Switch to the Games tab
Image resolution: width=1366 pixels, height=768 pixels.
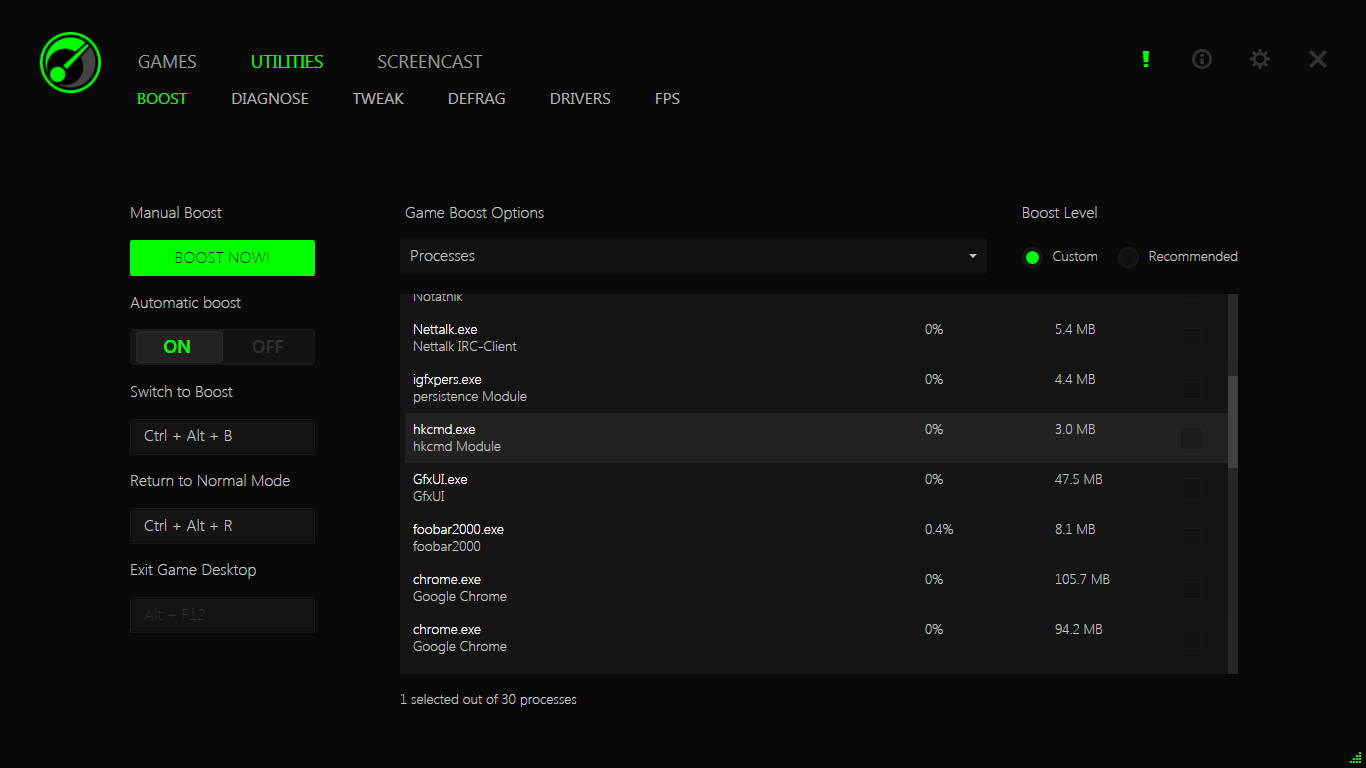(x=167, y=62)
